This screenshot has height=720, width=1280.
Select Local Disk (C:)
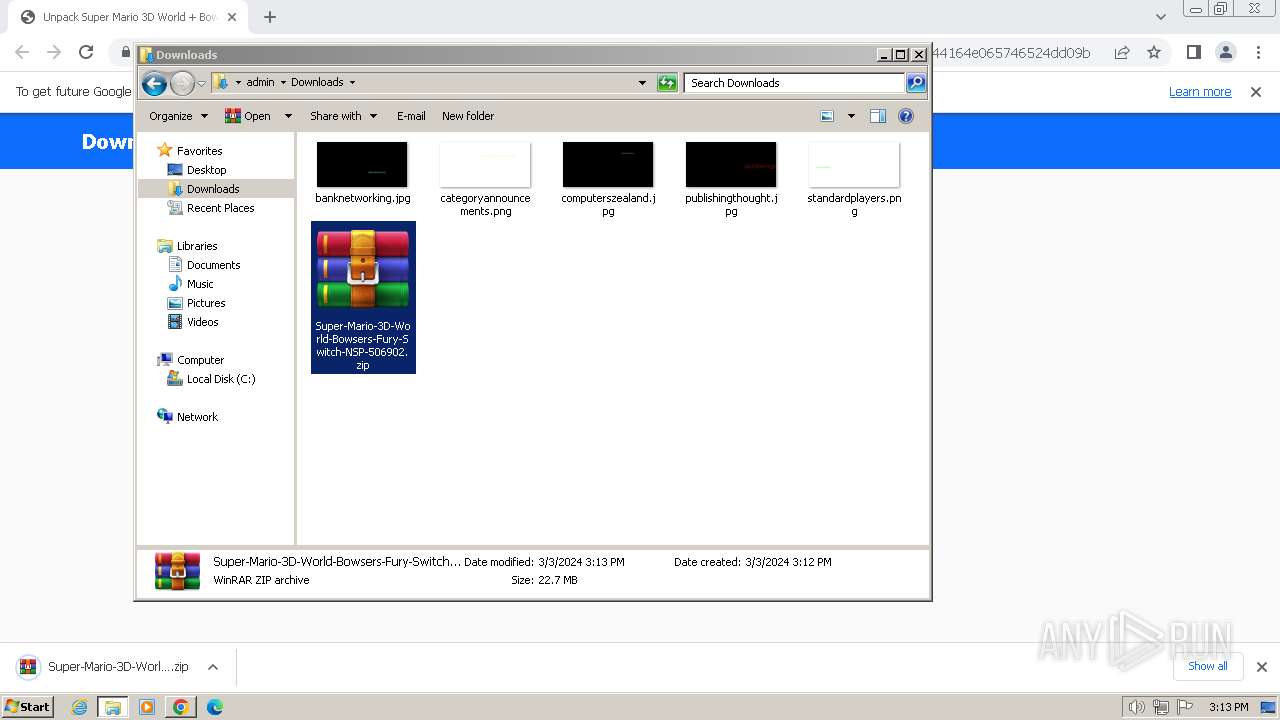click(x=220, y=379)
